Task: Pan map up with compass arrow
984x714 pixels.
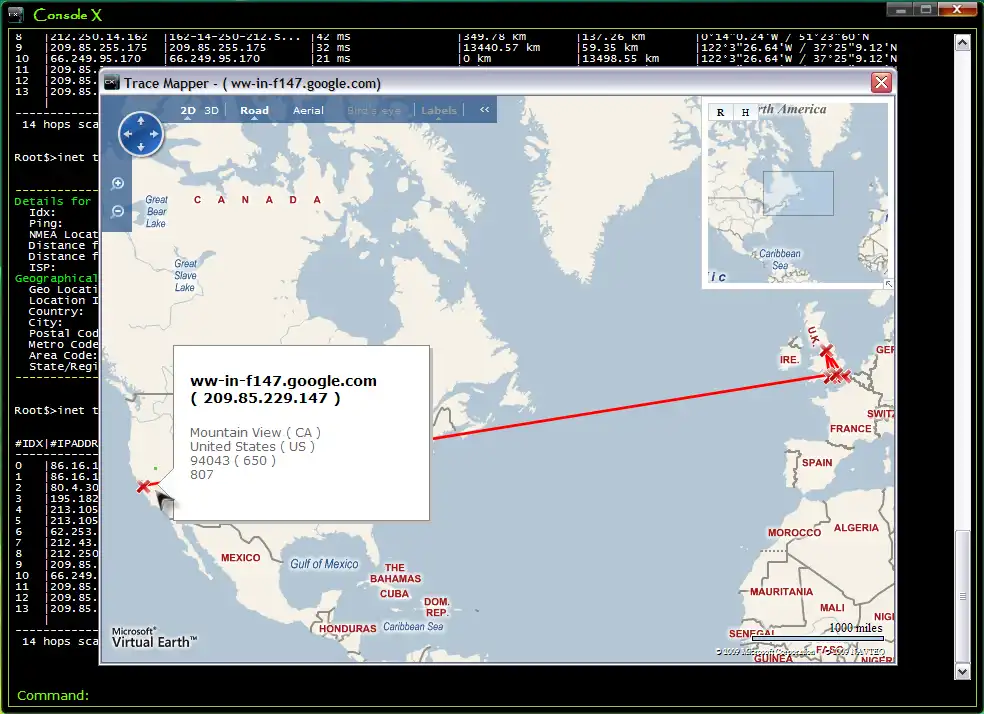Action: click(141, 120)
